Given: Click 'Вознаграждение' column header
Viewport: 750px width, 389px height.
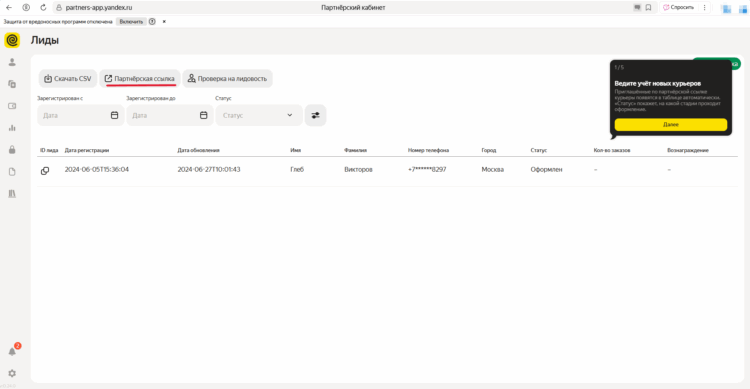Looking at the screenshot, I should 688,150.
